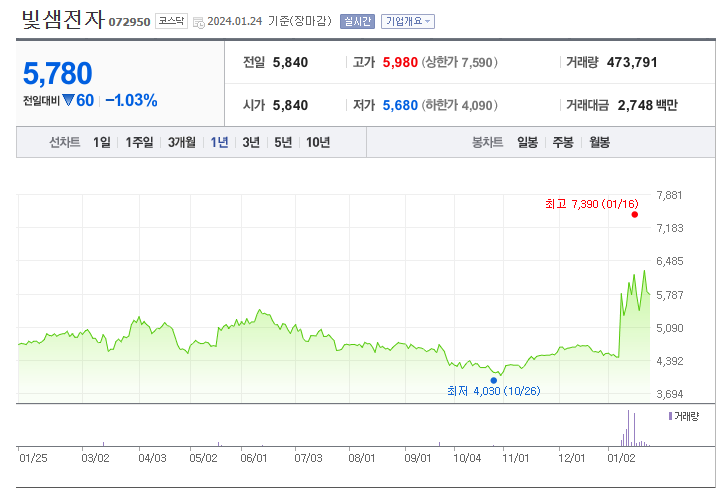Click the 상한가 7,590 text
716x488 pixels.
pos(459,62)
